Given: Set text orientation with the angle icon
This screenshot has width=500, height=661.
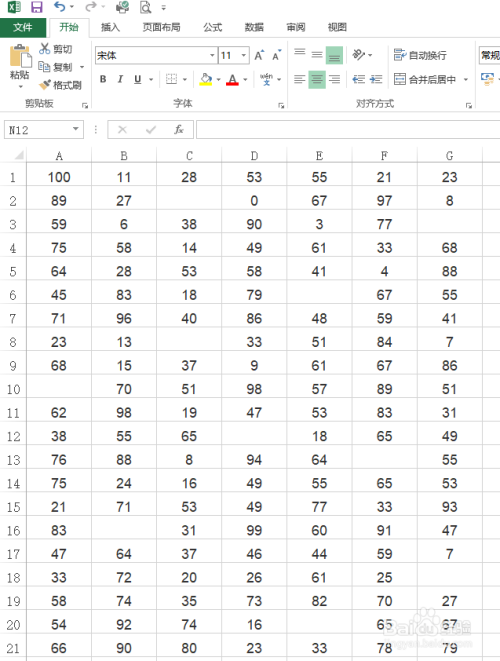Looking at the screenshot, I should coord(359,55).
